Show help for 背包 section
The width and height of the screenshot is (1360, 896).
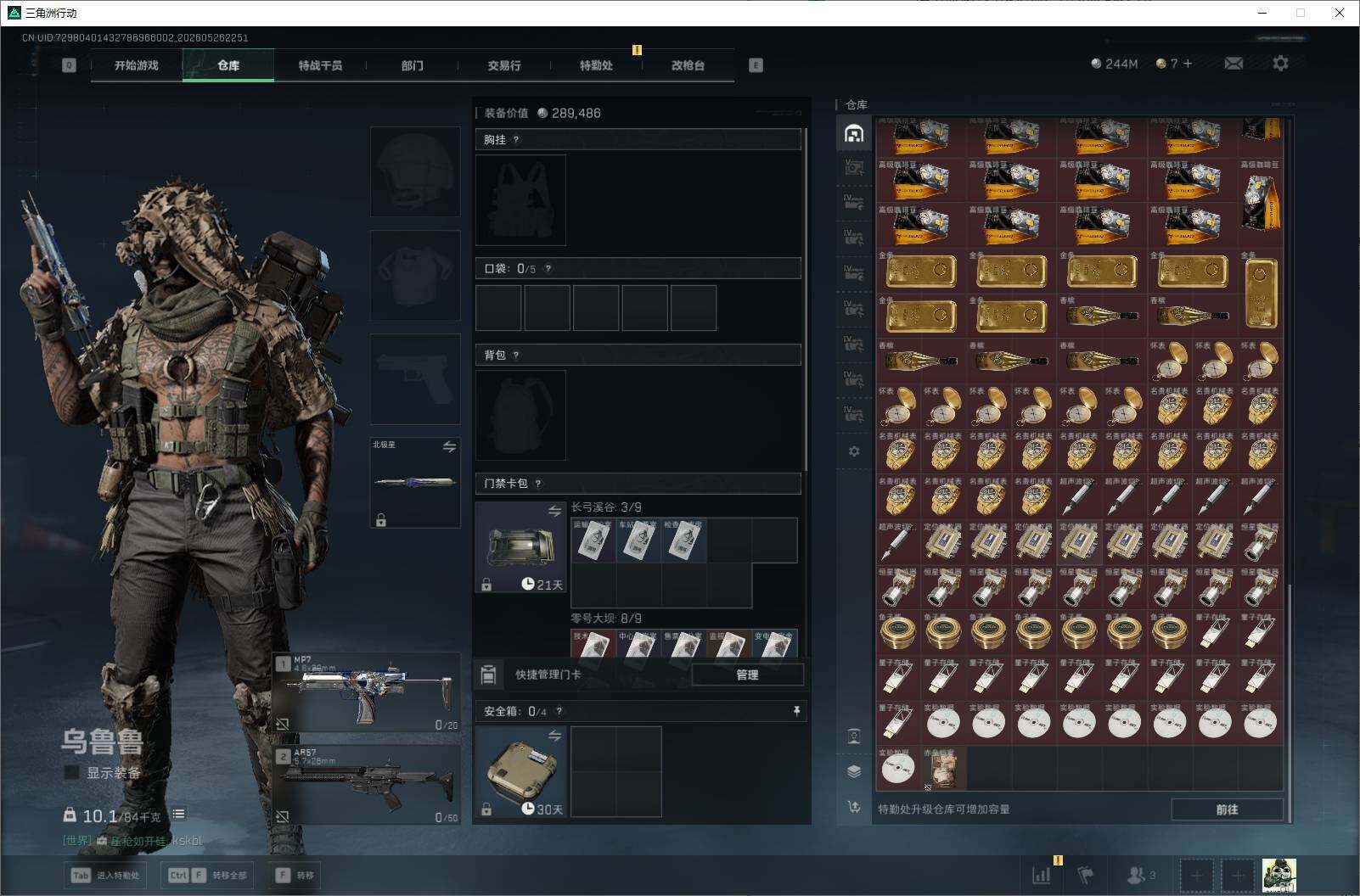(516, 356)
